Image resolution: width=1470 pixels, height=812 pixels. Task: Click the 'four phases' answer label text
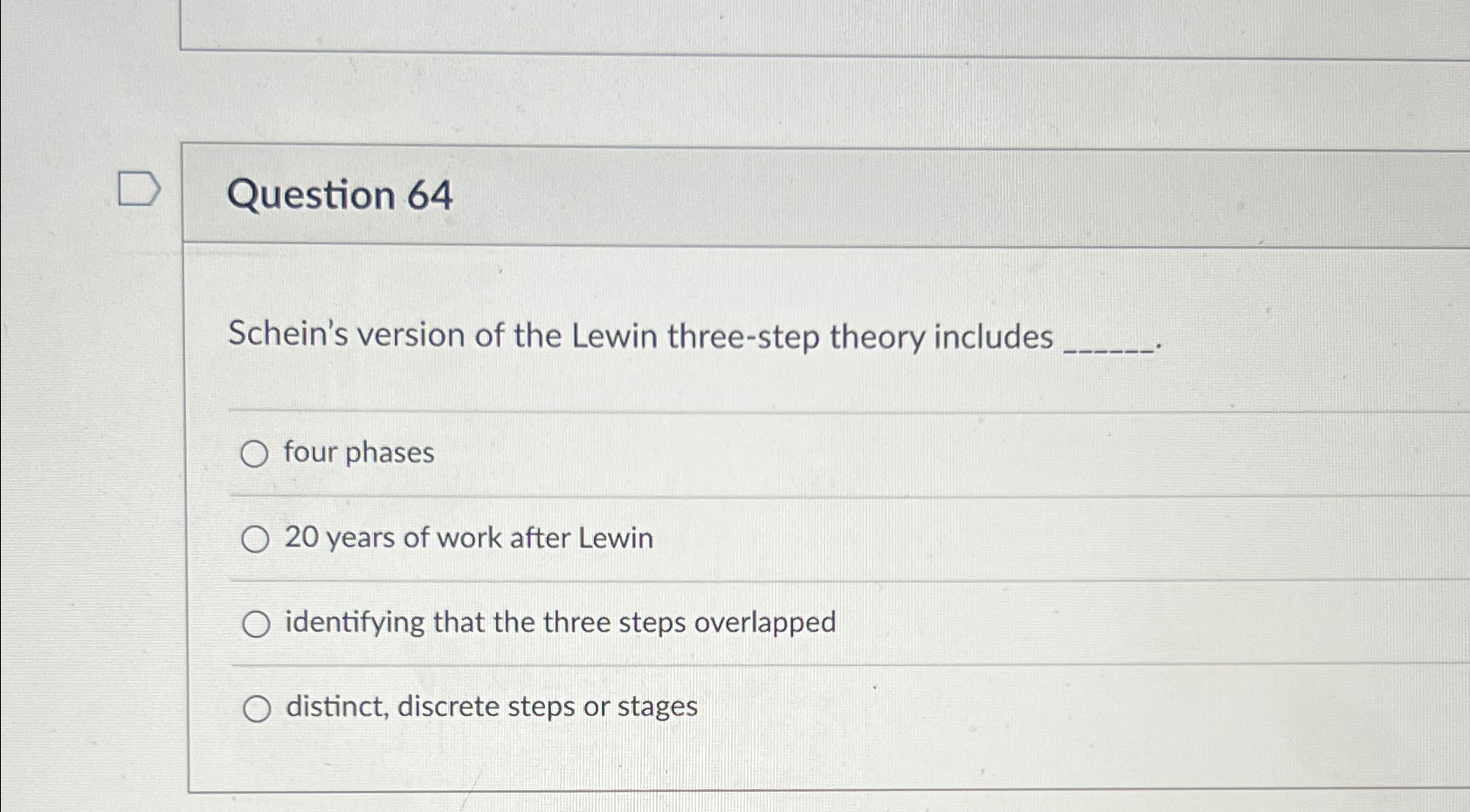click(x=360, y=452)
